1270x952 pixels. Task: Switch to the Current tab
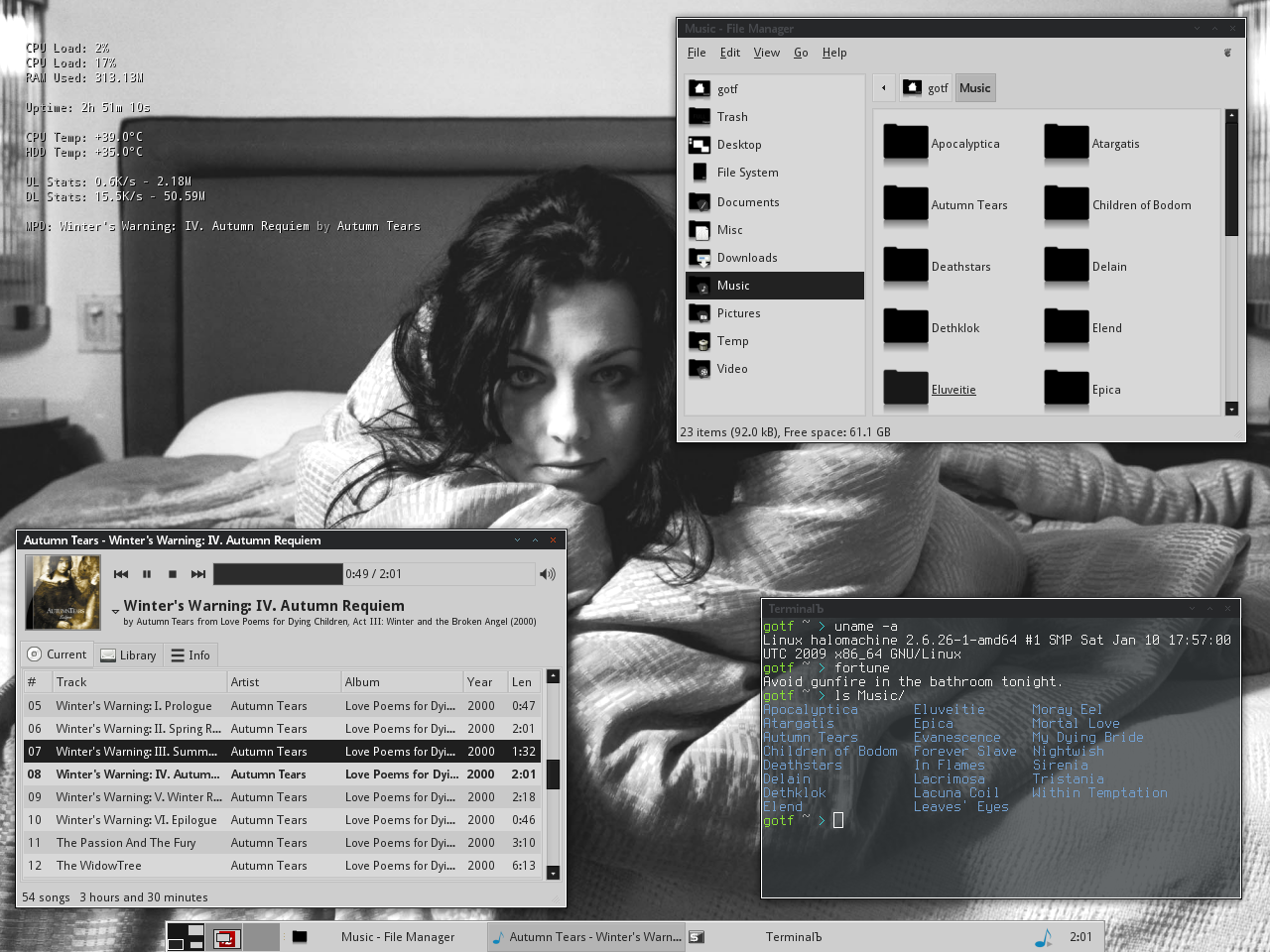click(58, 654)
